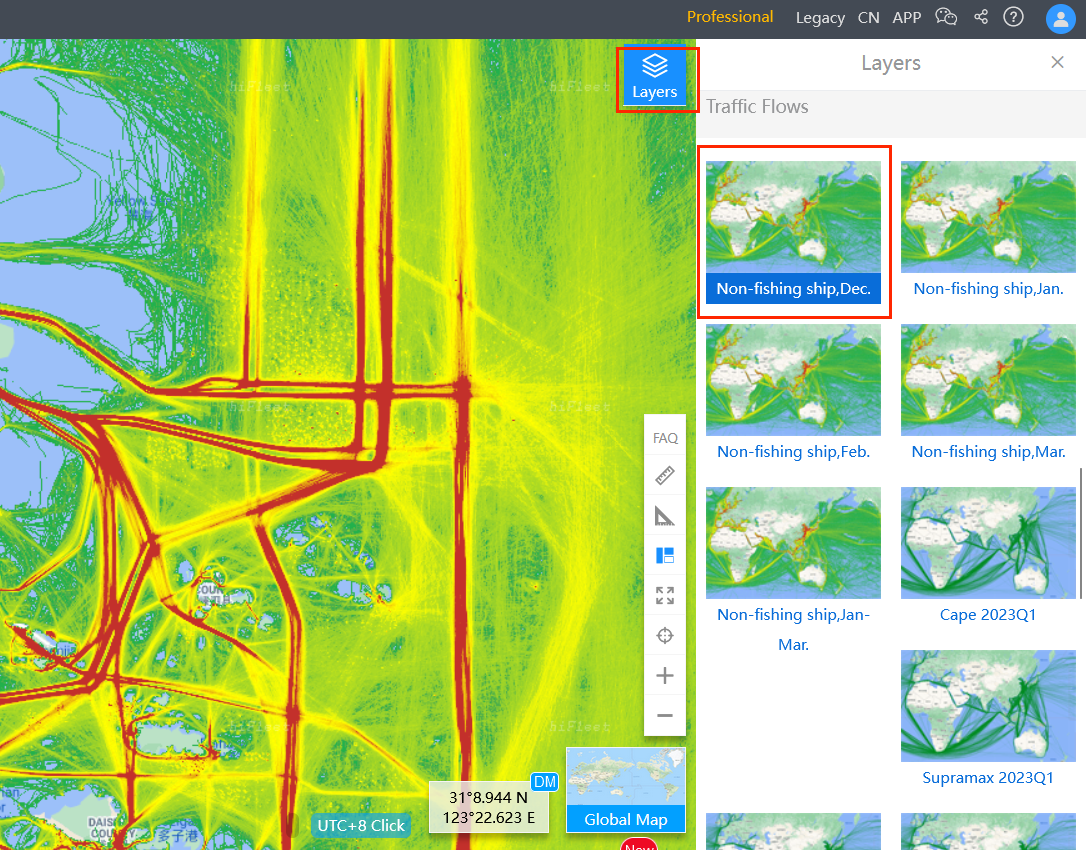Image resolution: width=1086 pixels, height=850 pixels.
Task: Select the triangle angle measurement tool
Action: click(665, 516)
